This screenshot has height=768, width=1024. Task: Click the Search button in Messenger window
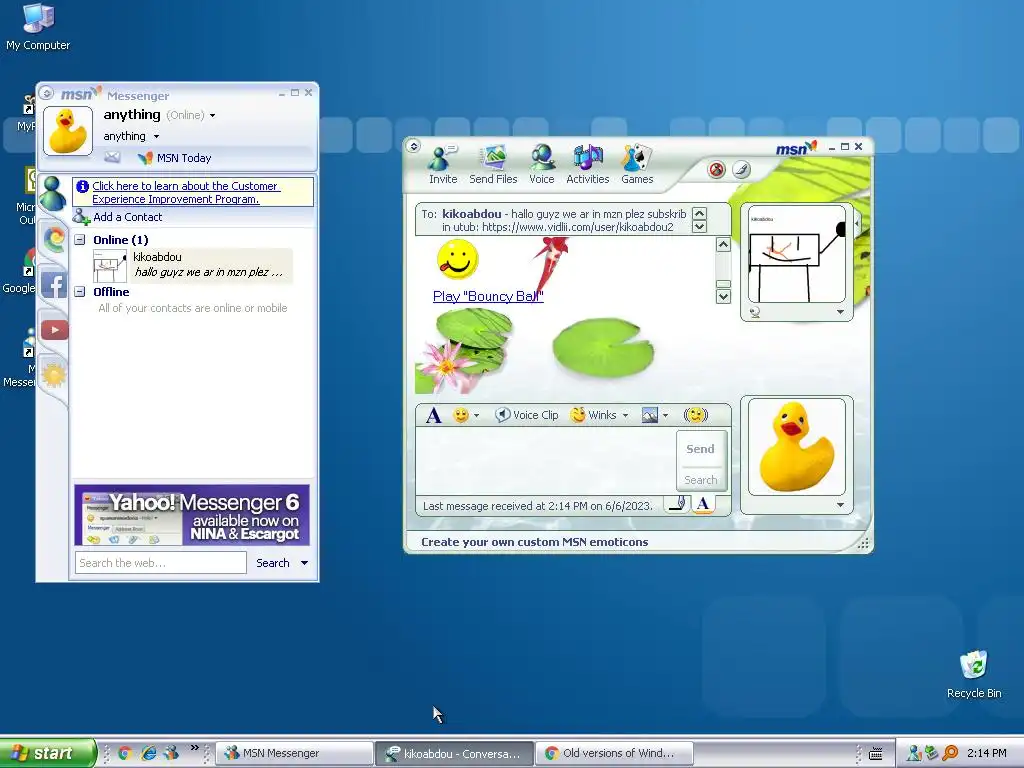273,563
